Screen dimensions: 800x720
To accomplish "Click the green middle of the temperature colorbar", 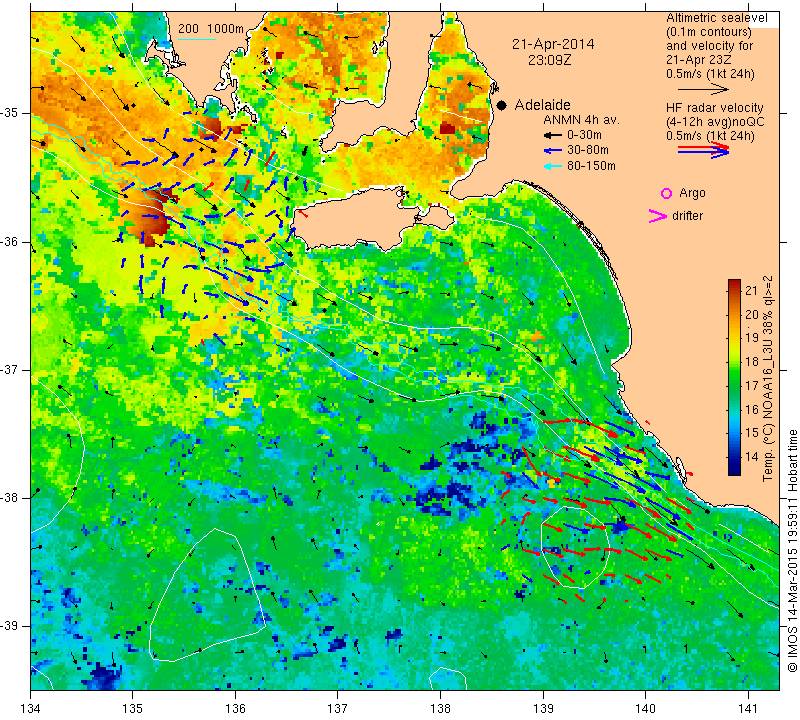I will (734, 378).
